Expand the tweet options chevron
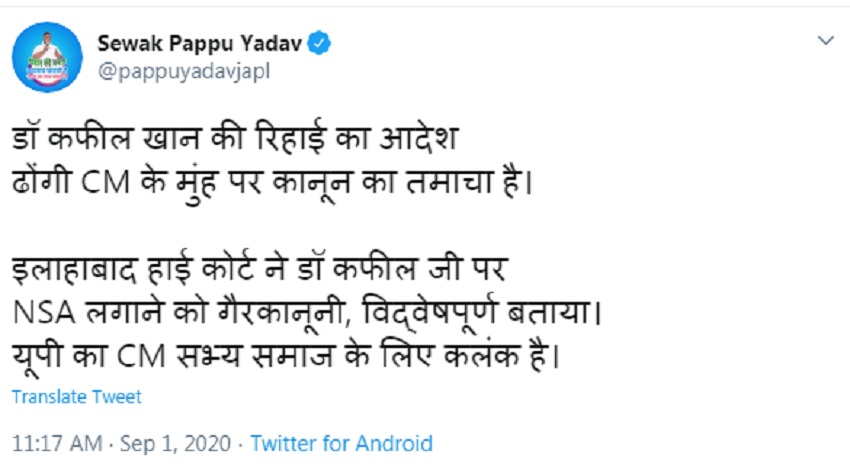The image size is (850, 467). (x=825, y=41)
